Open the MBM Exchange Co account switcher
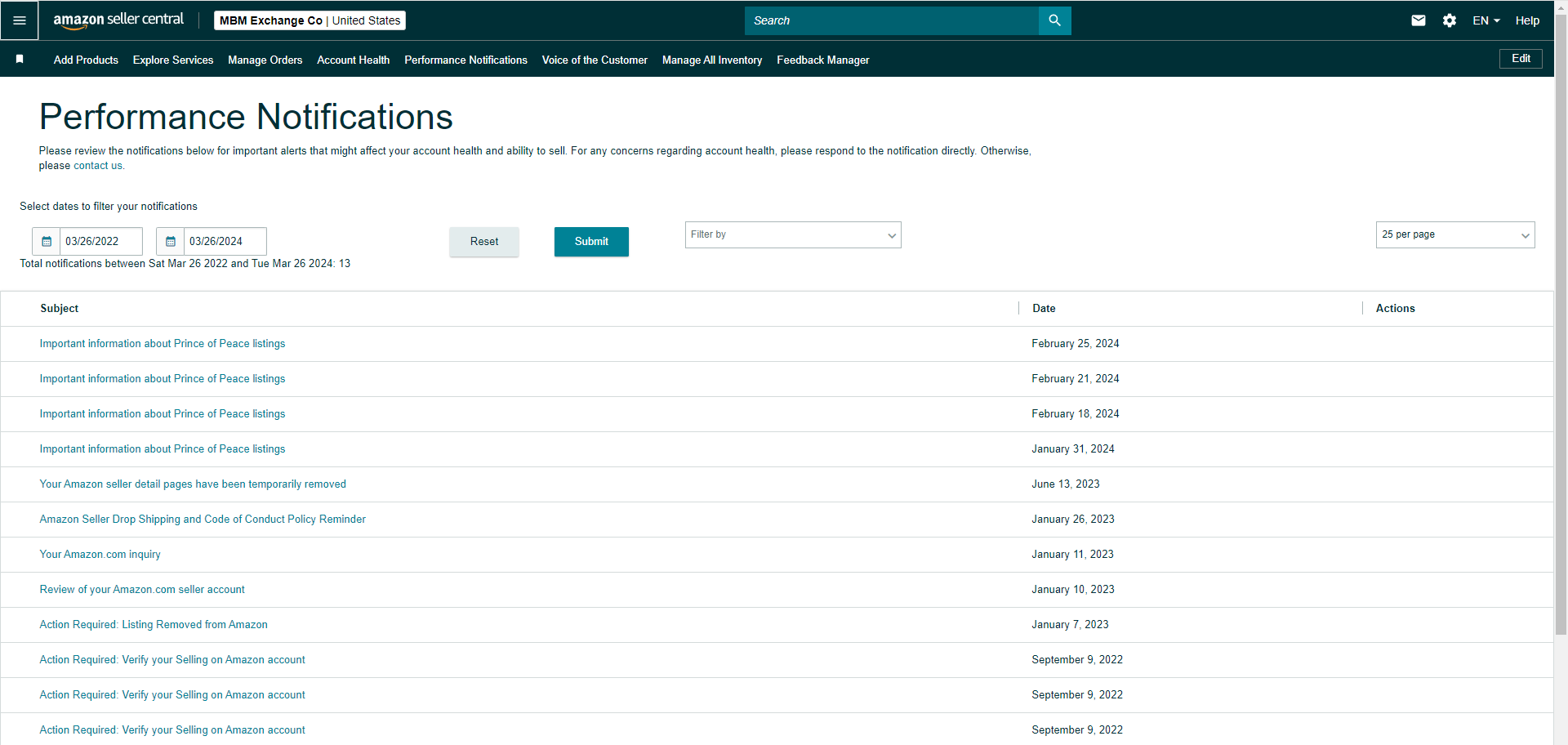The image size is (1568, 745). [x=310, y=20]
